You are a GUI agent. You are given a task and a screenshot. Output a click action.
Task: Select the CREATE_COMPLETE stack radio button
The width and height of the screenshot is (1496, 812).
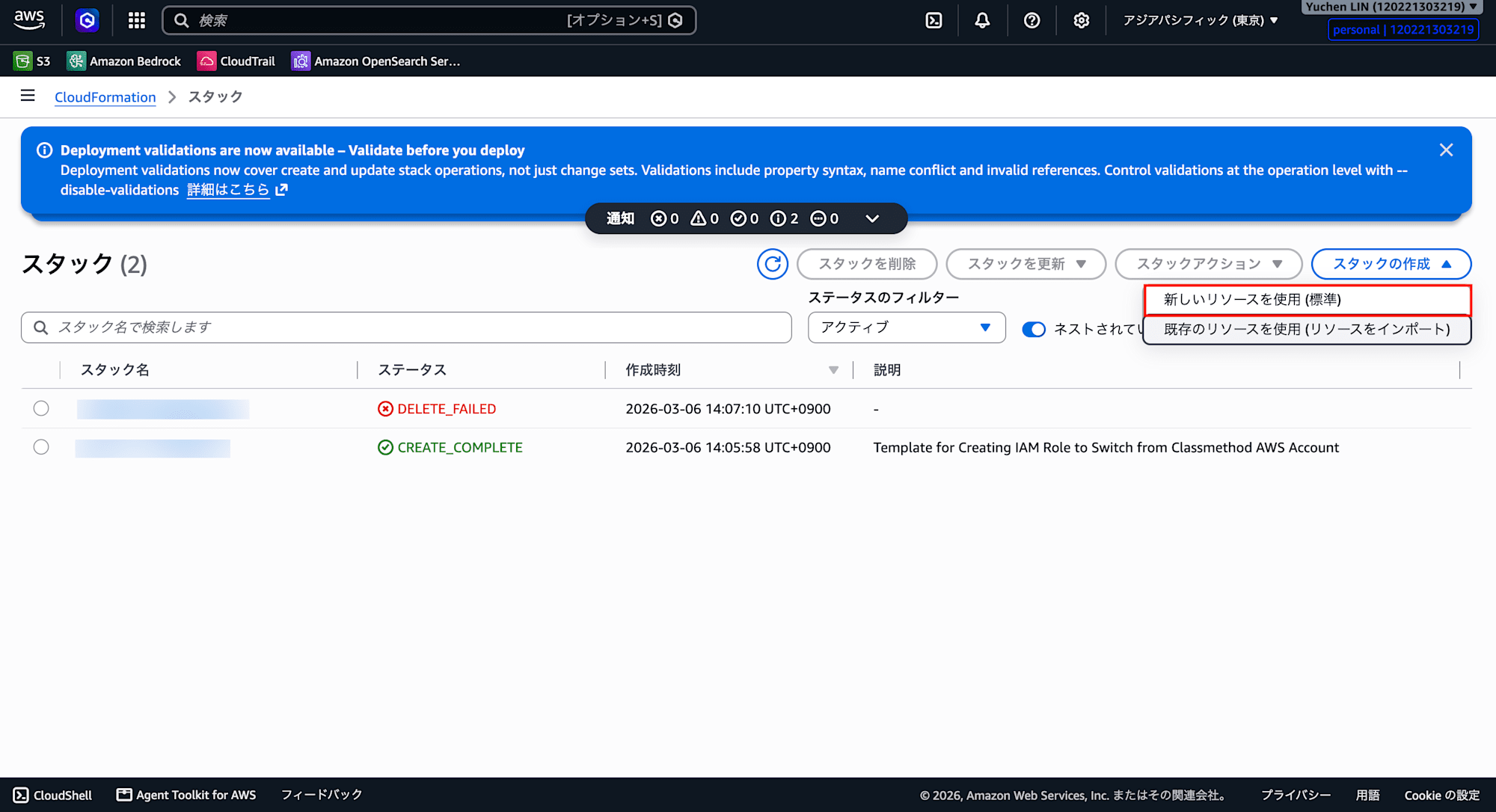click(41, 447)
